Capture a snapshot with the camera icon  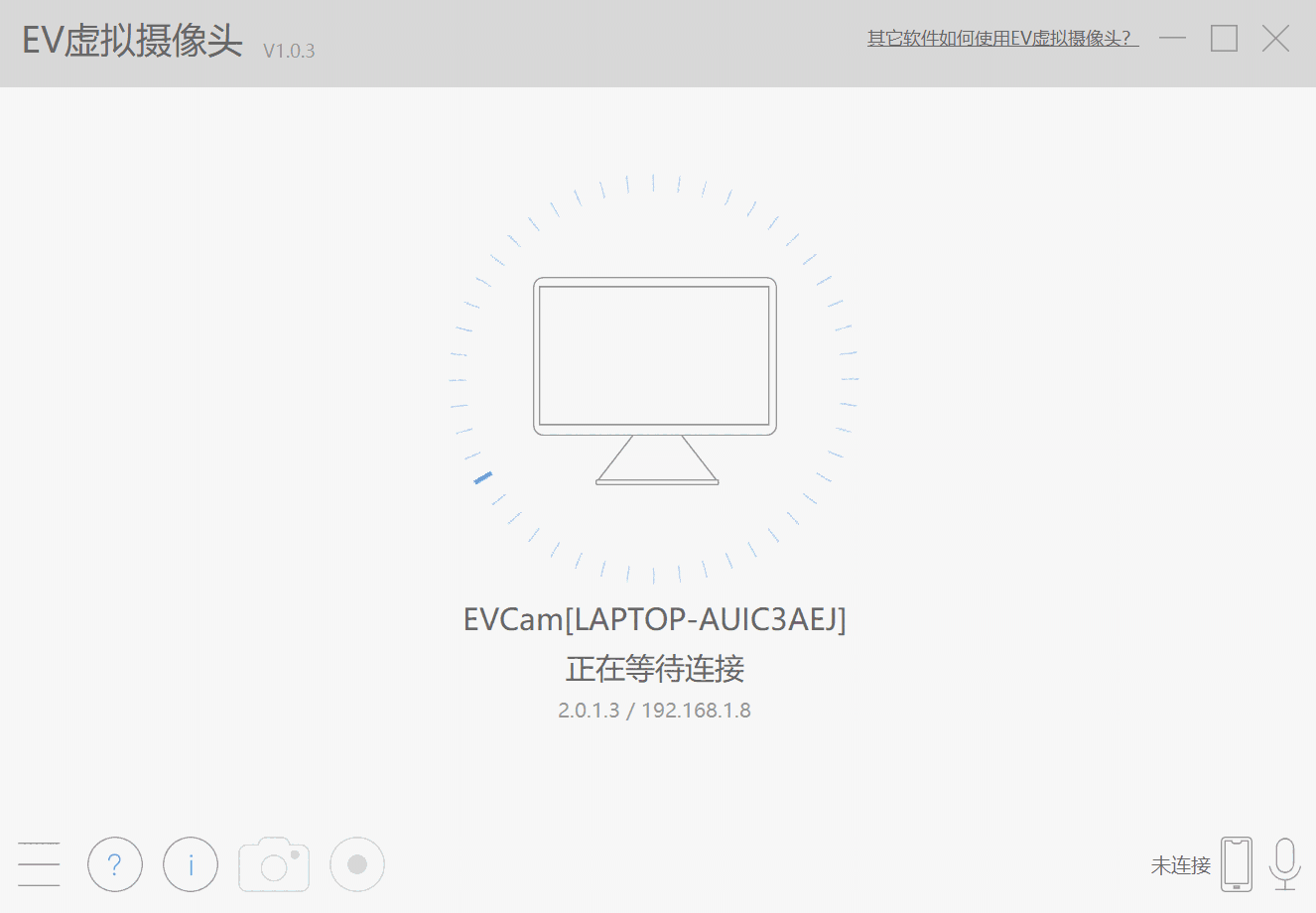point(274,864)
